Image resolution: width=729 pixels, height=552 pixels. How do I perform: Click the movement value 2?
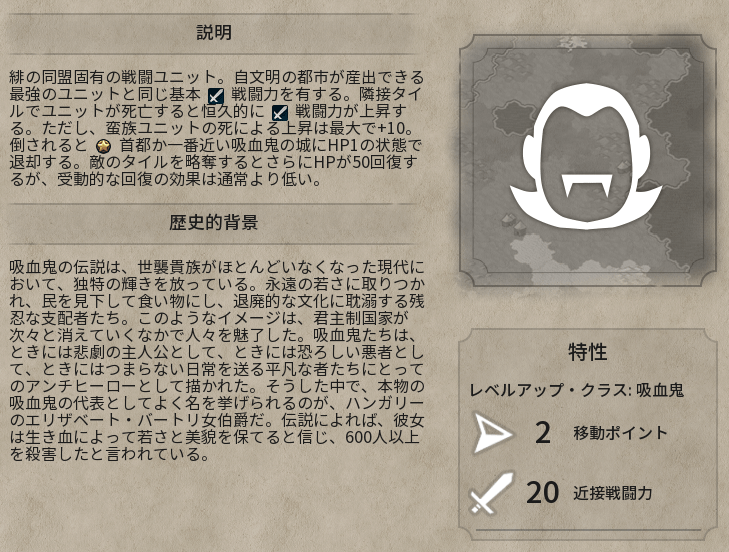click(x=543, y=433)
